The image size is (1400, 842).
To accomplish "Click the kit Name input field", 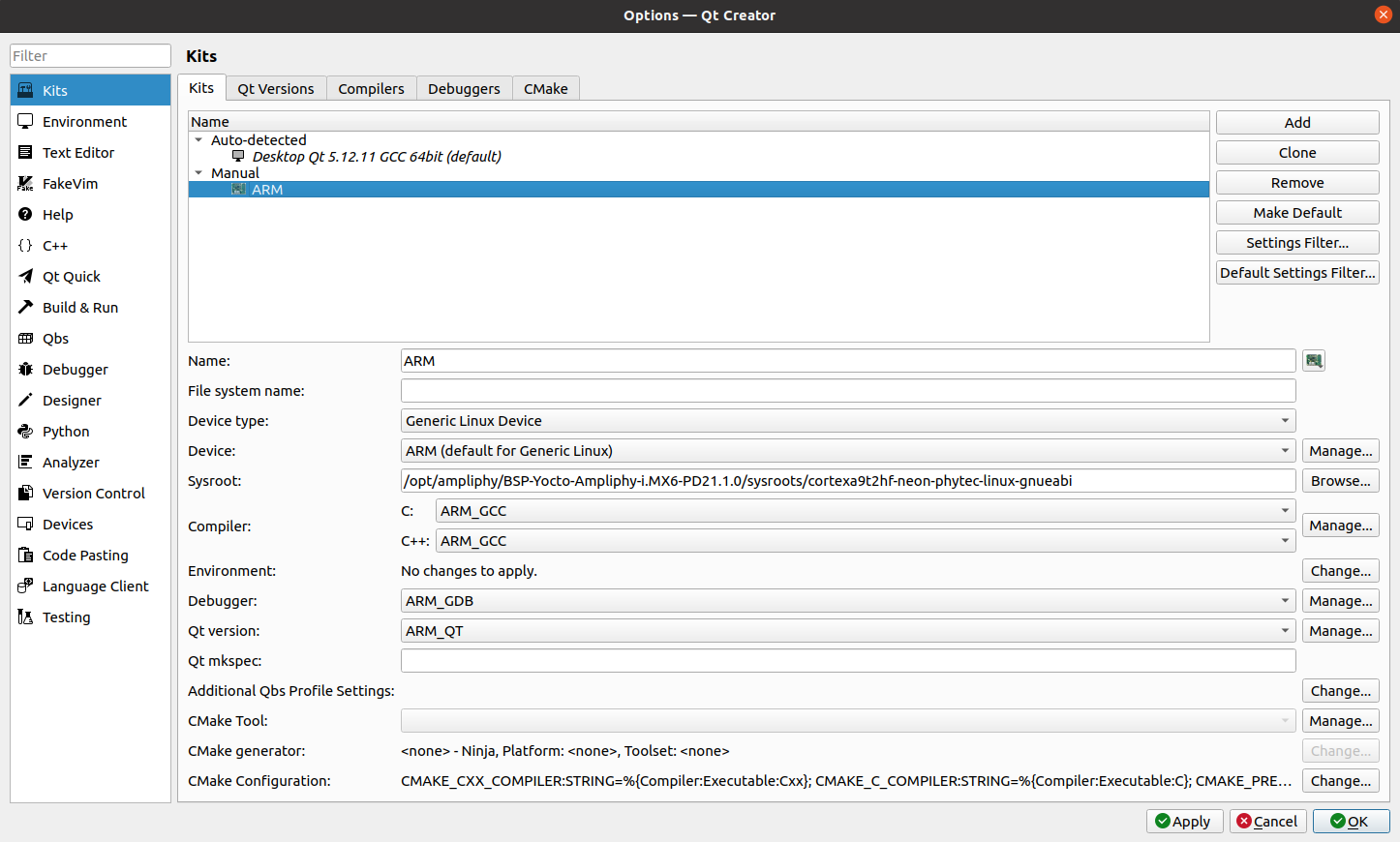I will coord(848,361).
